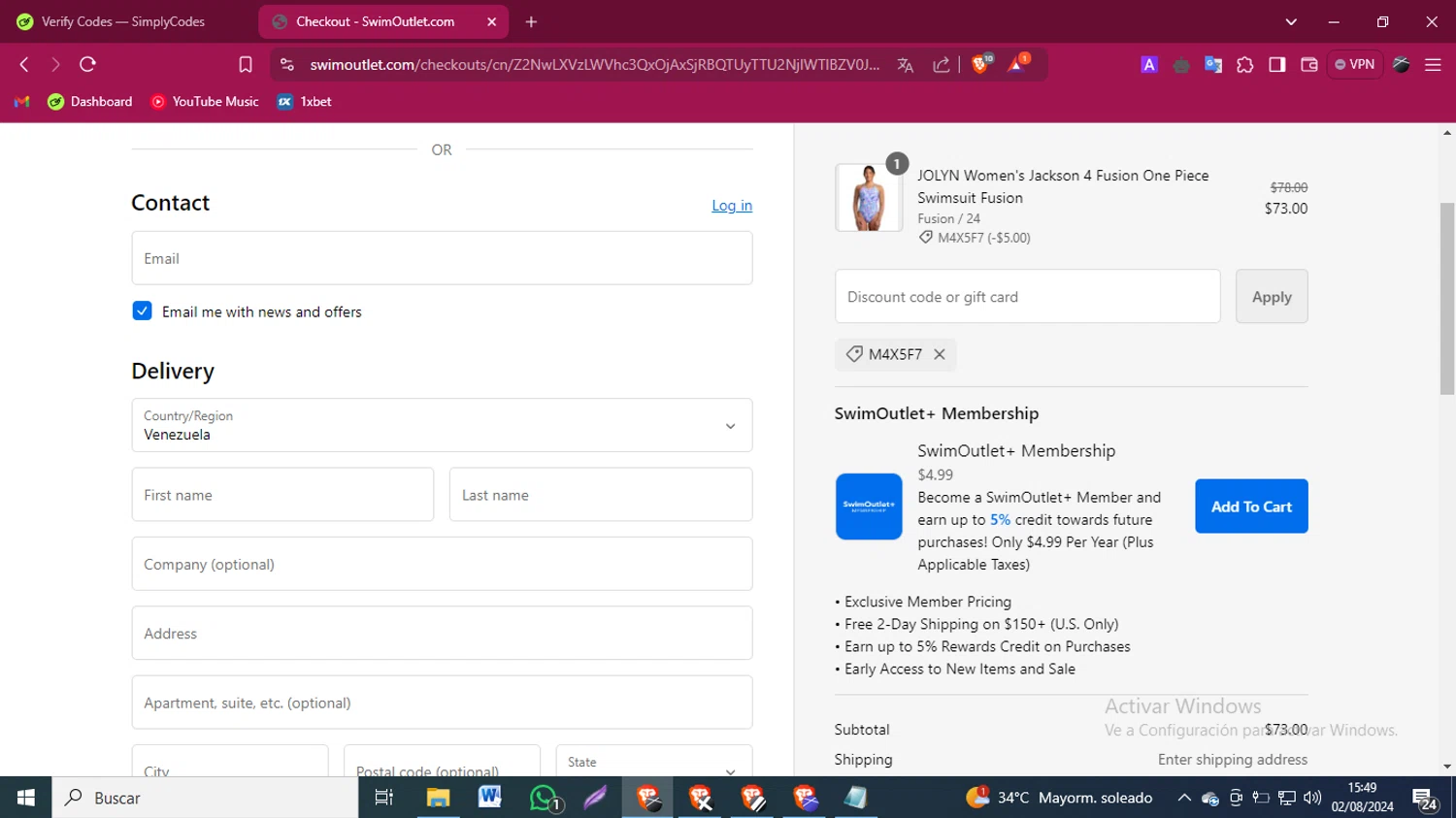Open the Brave Wallet icon
The width and height of the screenshot is (1456, 818).
1309,65
